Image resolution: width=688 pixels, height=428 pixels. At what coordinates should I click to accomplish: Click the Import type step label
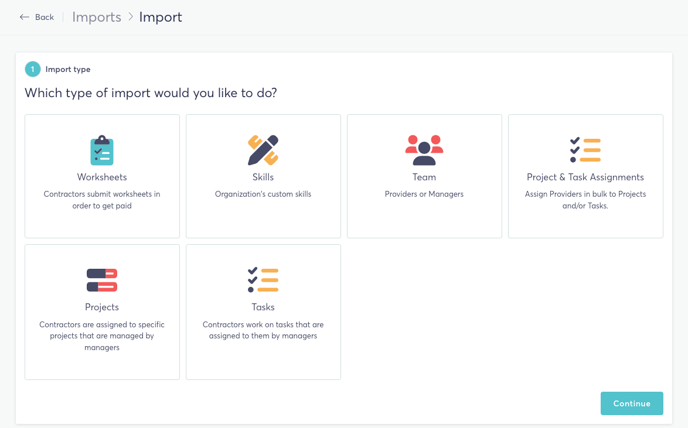pos(68,69)
